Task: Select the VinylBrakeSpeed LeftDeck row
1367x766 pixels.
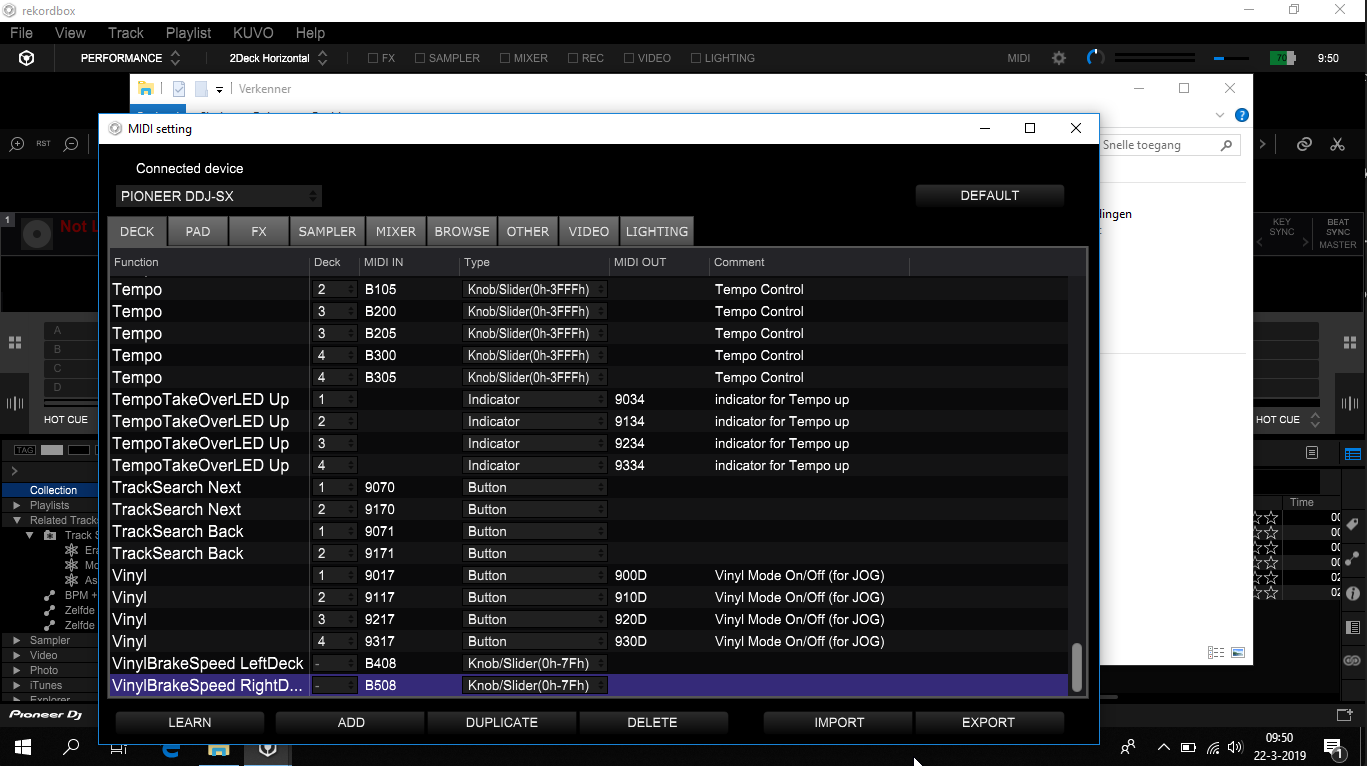Action: coord(208,663)
